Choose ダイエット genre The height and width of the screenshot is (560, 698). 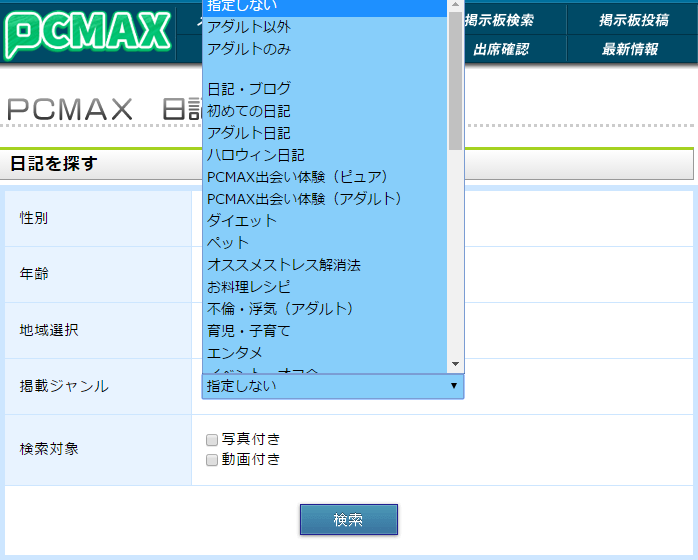[x=325, y=221]
